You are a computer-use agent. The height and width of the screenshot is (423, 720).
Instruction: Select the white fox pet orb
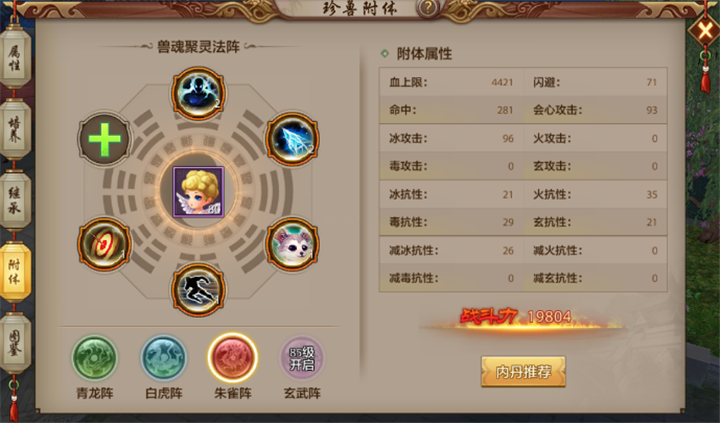pyautogui.click(x=292, y=244)
